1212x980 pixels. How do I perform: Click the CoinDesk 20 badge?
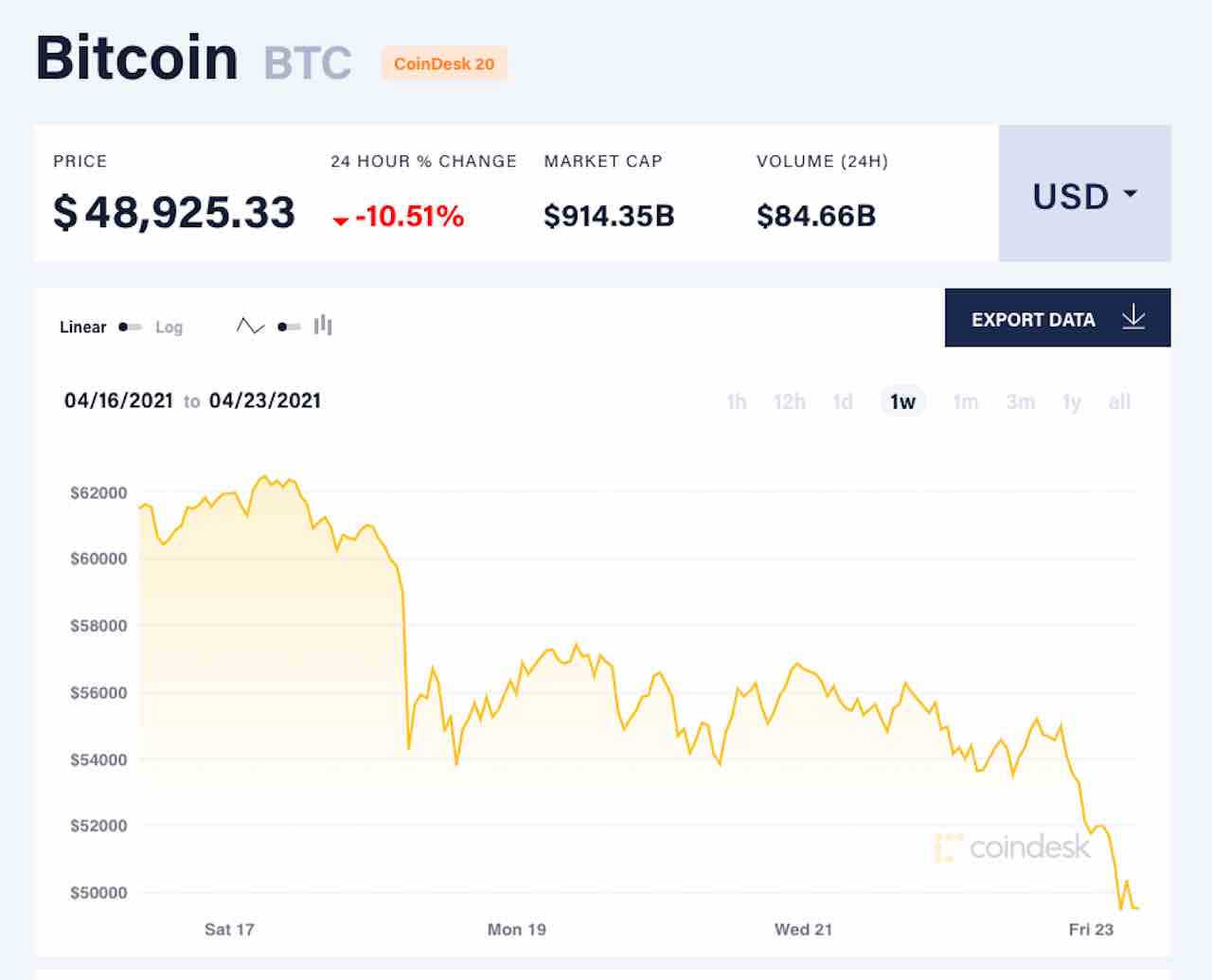coord(444,63)
